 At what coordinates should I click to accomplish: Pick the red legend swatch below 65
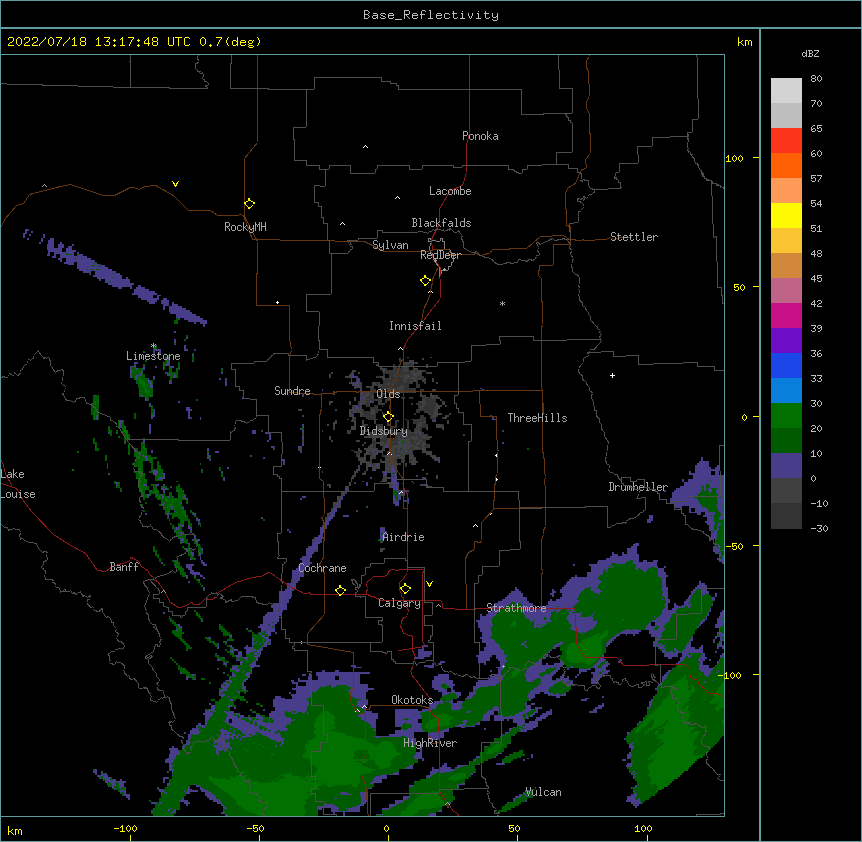(786, 141)
